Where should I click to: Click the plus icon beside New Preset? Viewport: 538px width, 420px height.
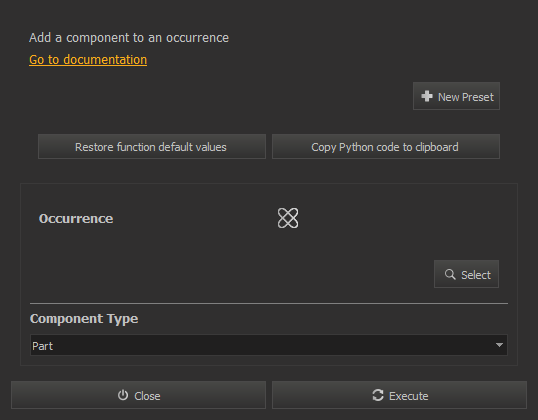pos(427,96)
